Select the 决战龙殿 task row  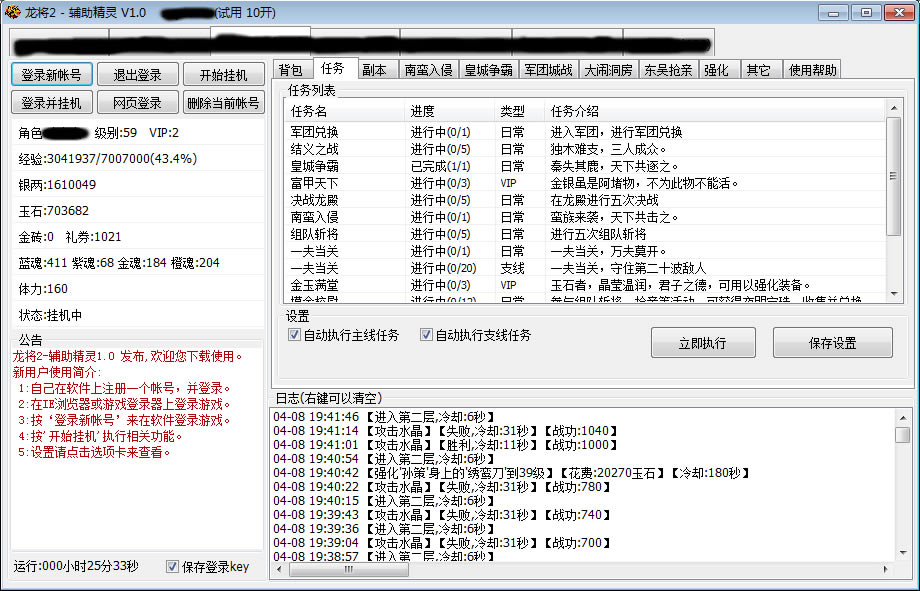[585, 200]
